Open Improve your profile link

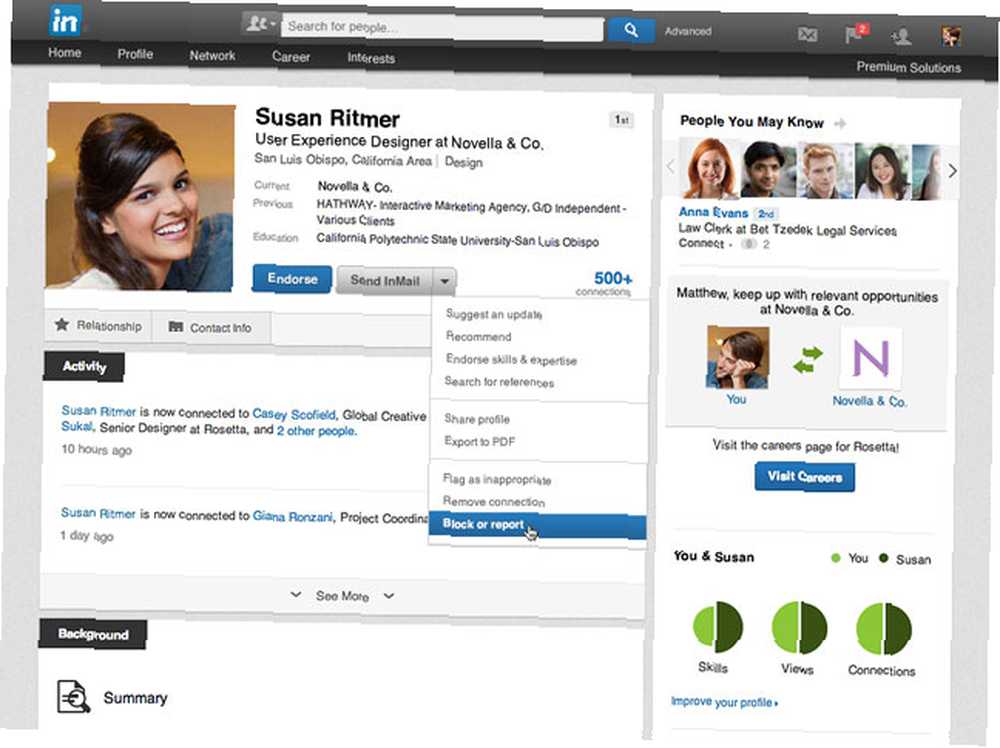tap(724, 701)
